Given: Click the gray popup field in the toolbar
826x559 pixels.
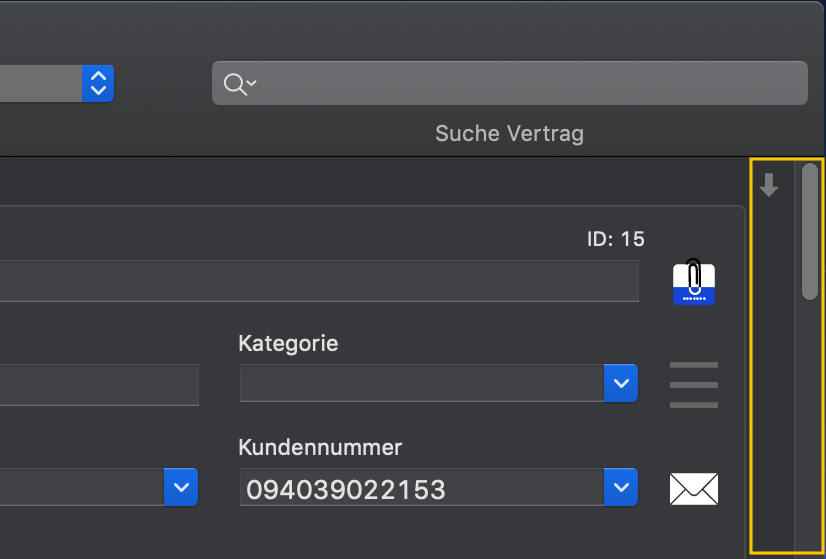Looking at the screenshot, I should pyautogui.click(x=41, y=83).
